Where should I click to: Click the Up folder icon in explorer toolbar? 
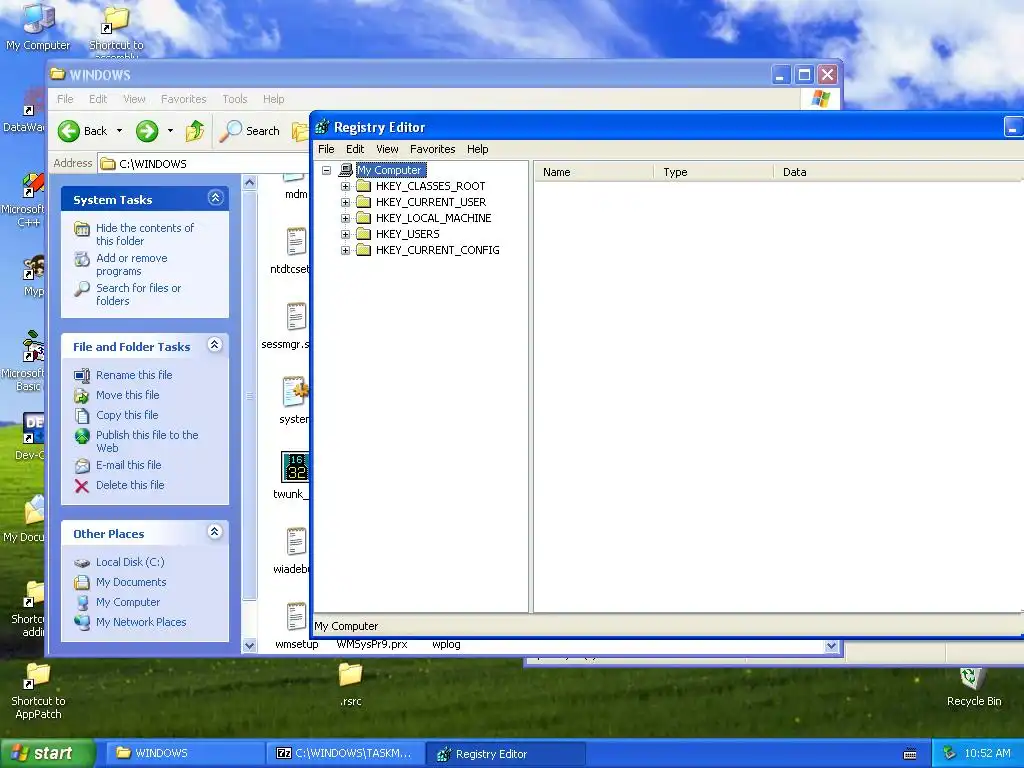(195, 131)
